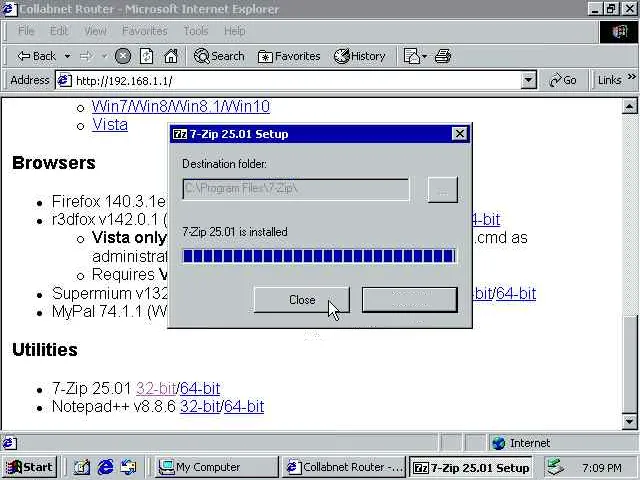Click the Supermium 64-bit link
The height and width of the screenshot is (480, 640).
(516, 293)
